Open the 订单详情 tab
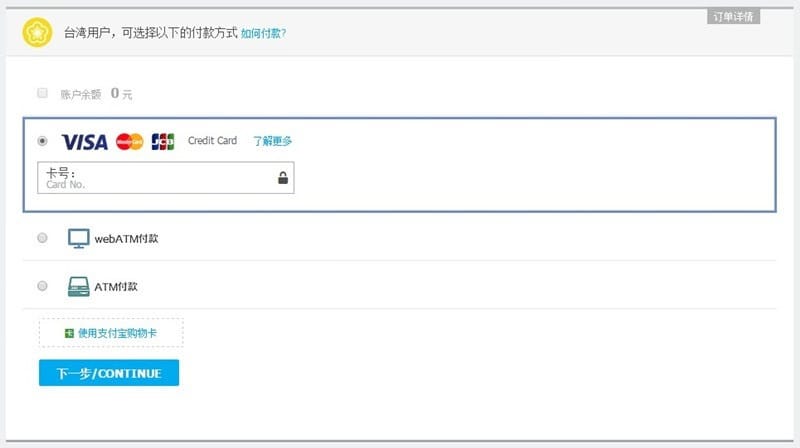This screenshot has width=800, height=448. pos(733,17)
